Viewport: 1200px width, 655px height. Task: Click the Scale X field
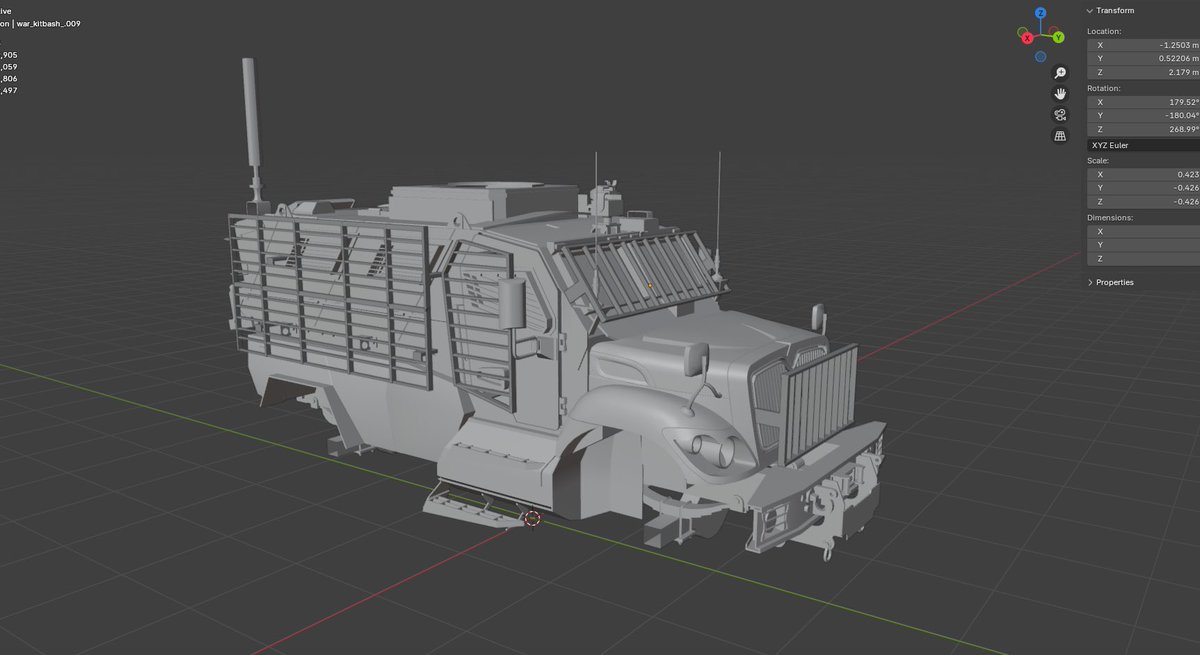click(x=1143, y=174)
